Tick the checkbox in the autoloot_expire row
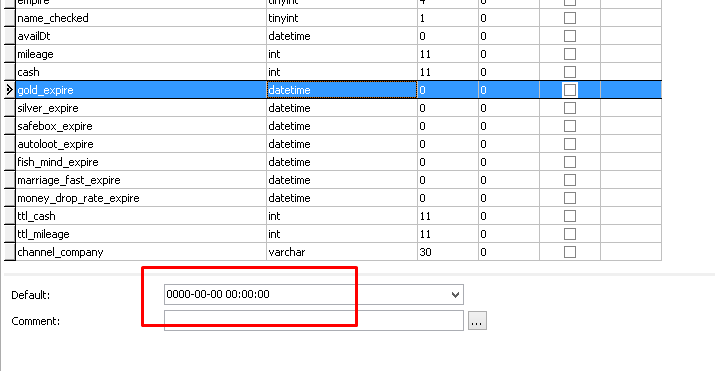The height and width of the screenshot is (371, 715). point(570,144)
